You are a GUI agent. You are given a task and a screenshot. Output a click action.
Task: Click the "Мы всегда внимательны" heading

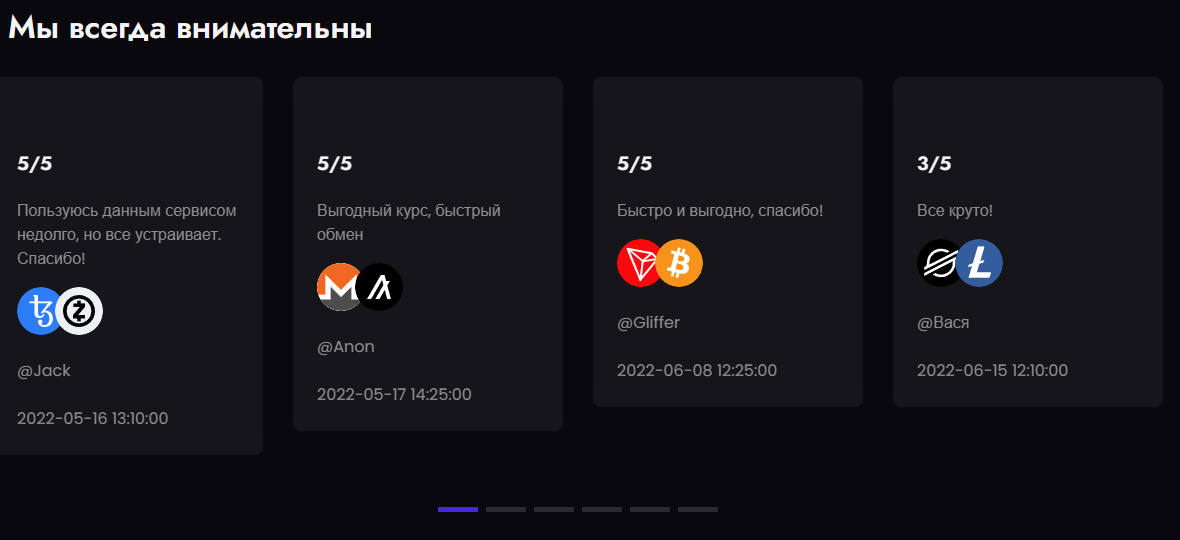tap(190, 29)
